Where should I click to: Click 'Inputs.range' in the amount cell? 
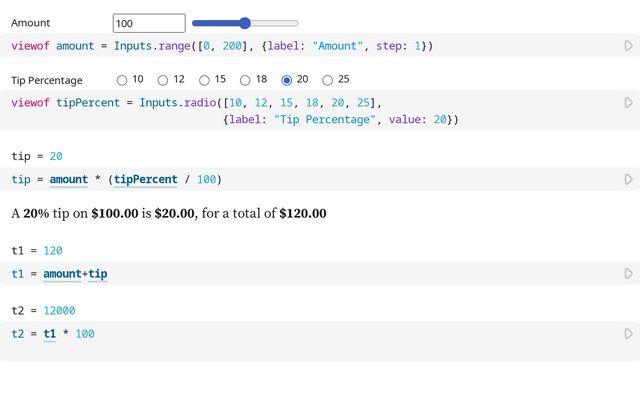[x=152, y=46]
